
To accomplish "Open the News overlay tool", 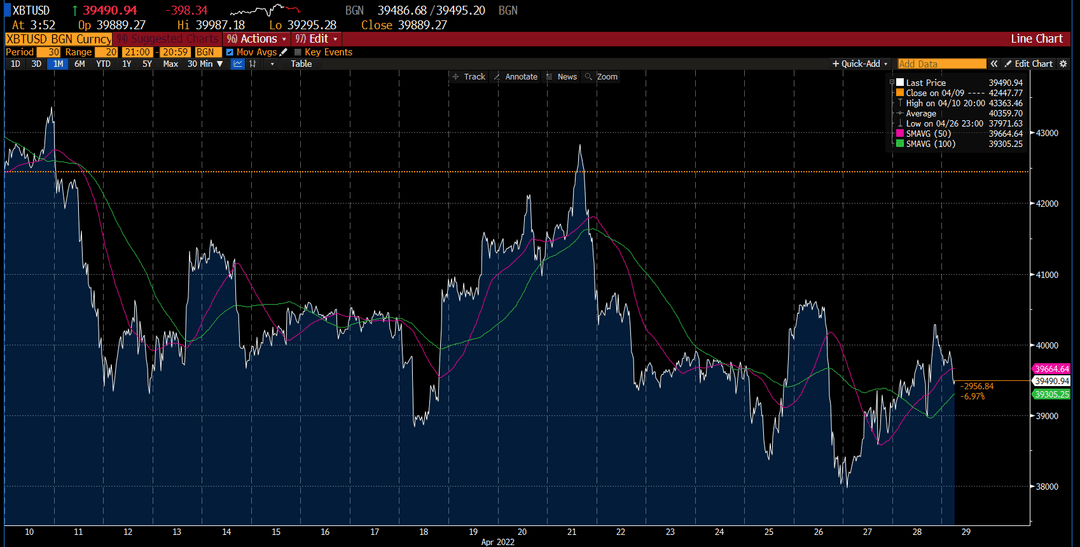I will tap(561, 76).
